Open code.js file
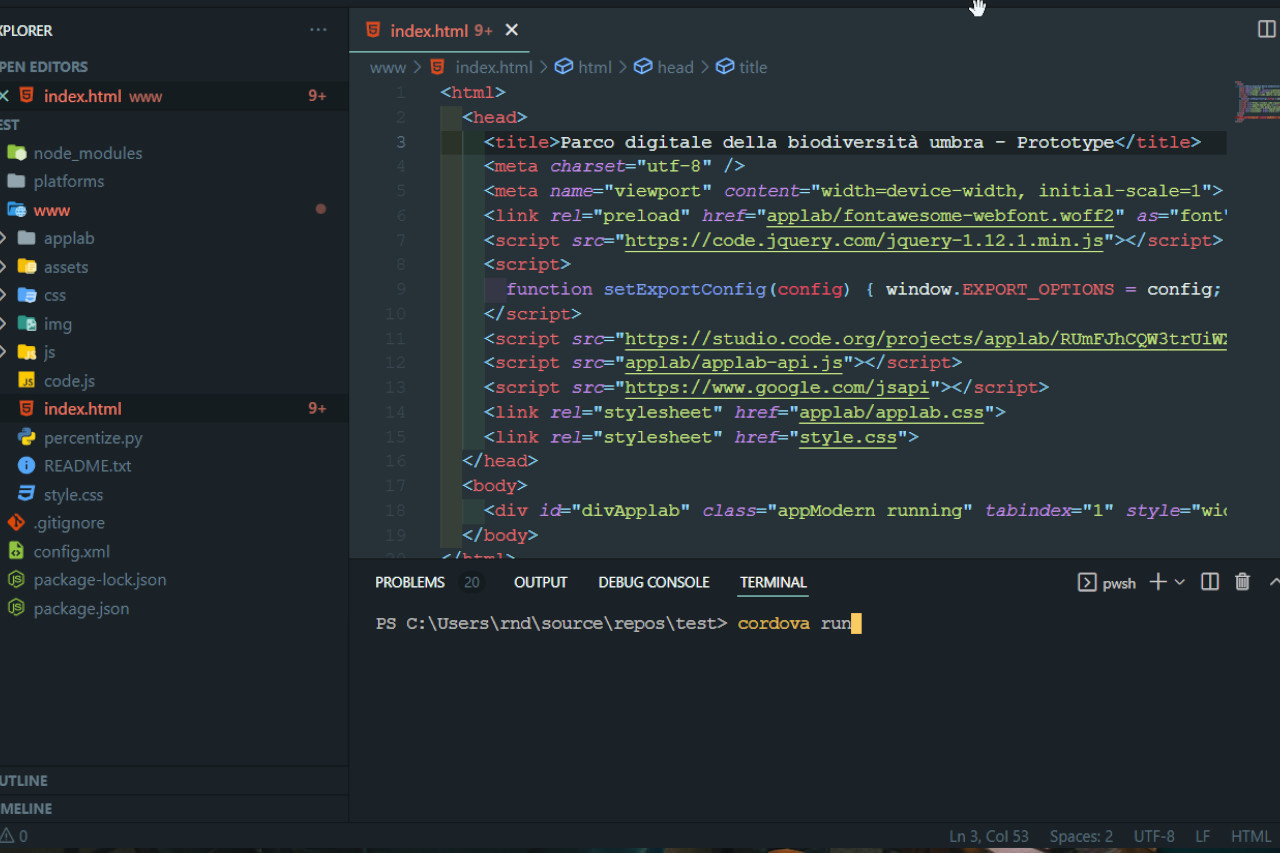The height and width of the screenshot is (853, 1280). click(69, 381)
